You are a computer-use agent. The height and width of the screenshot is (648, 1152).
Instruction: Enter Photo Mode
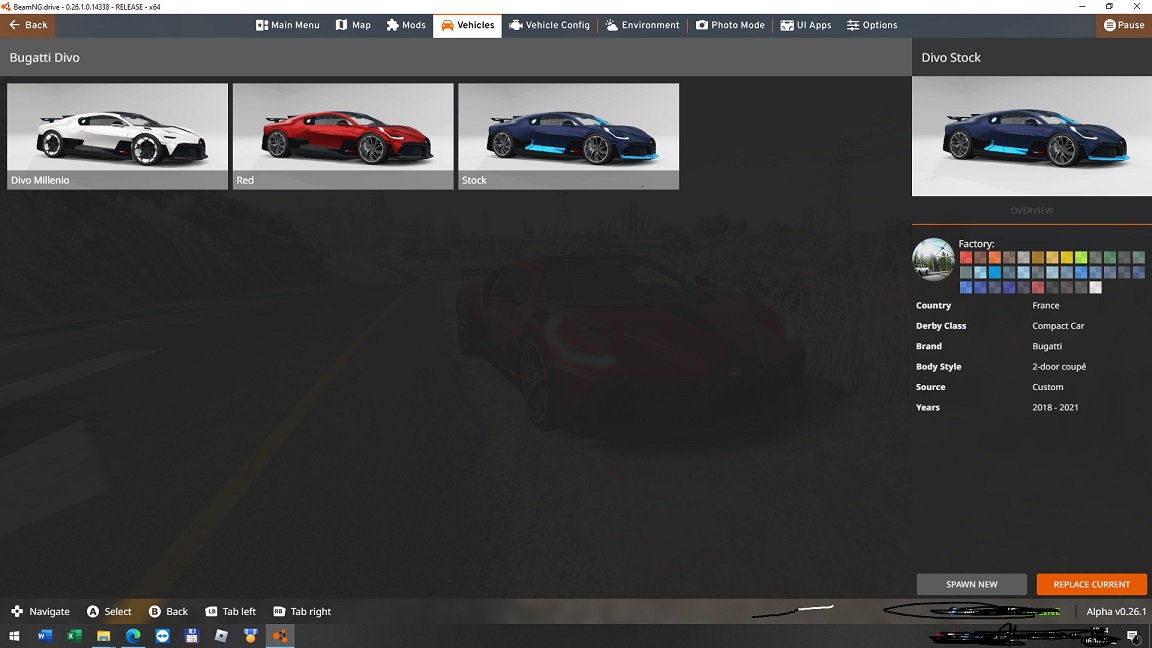click(730, 25)
